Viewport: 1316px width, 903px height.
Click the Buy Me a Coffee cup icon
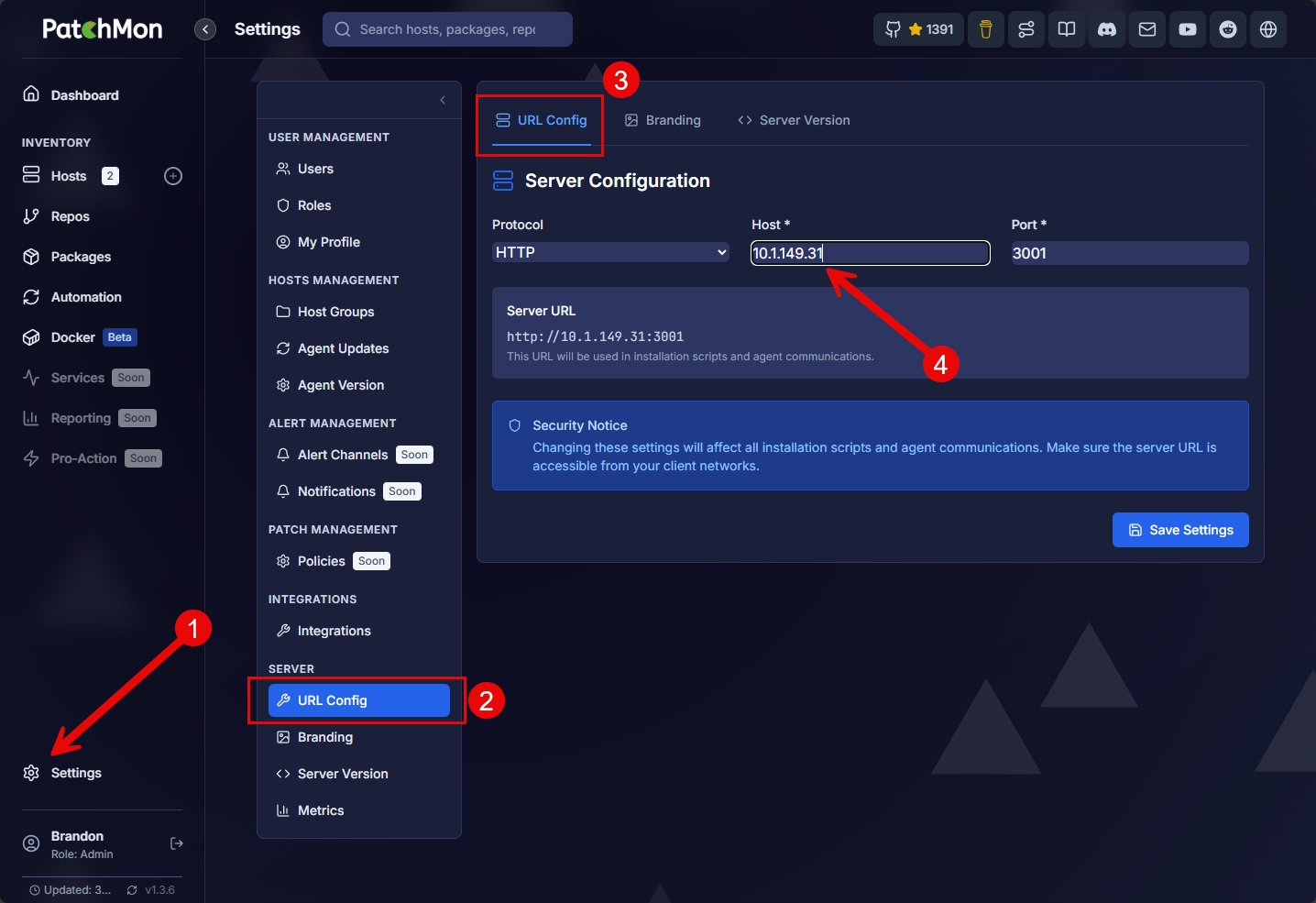pos(986,29)
